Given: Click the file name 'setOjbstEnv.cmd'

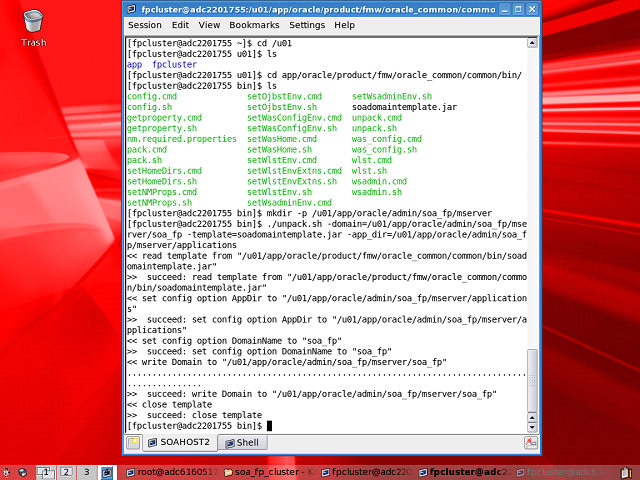Looking at the screenshot, I should (284, 96).
